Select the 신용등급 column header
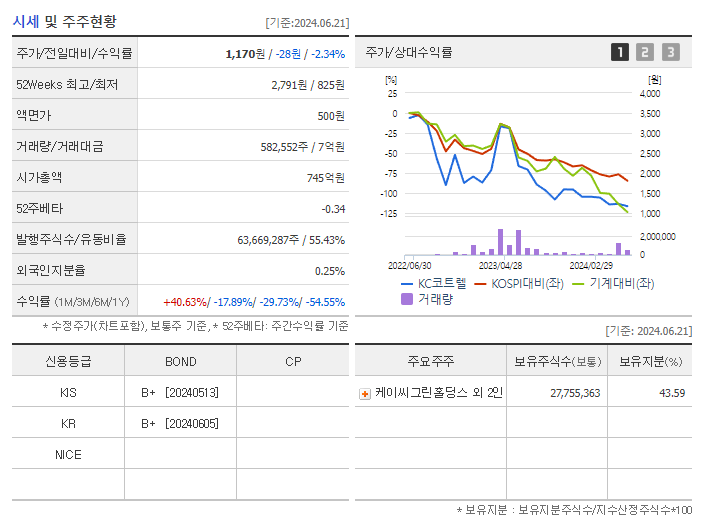The image size is (702, 525). click(68, 361)
